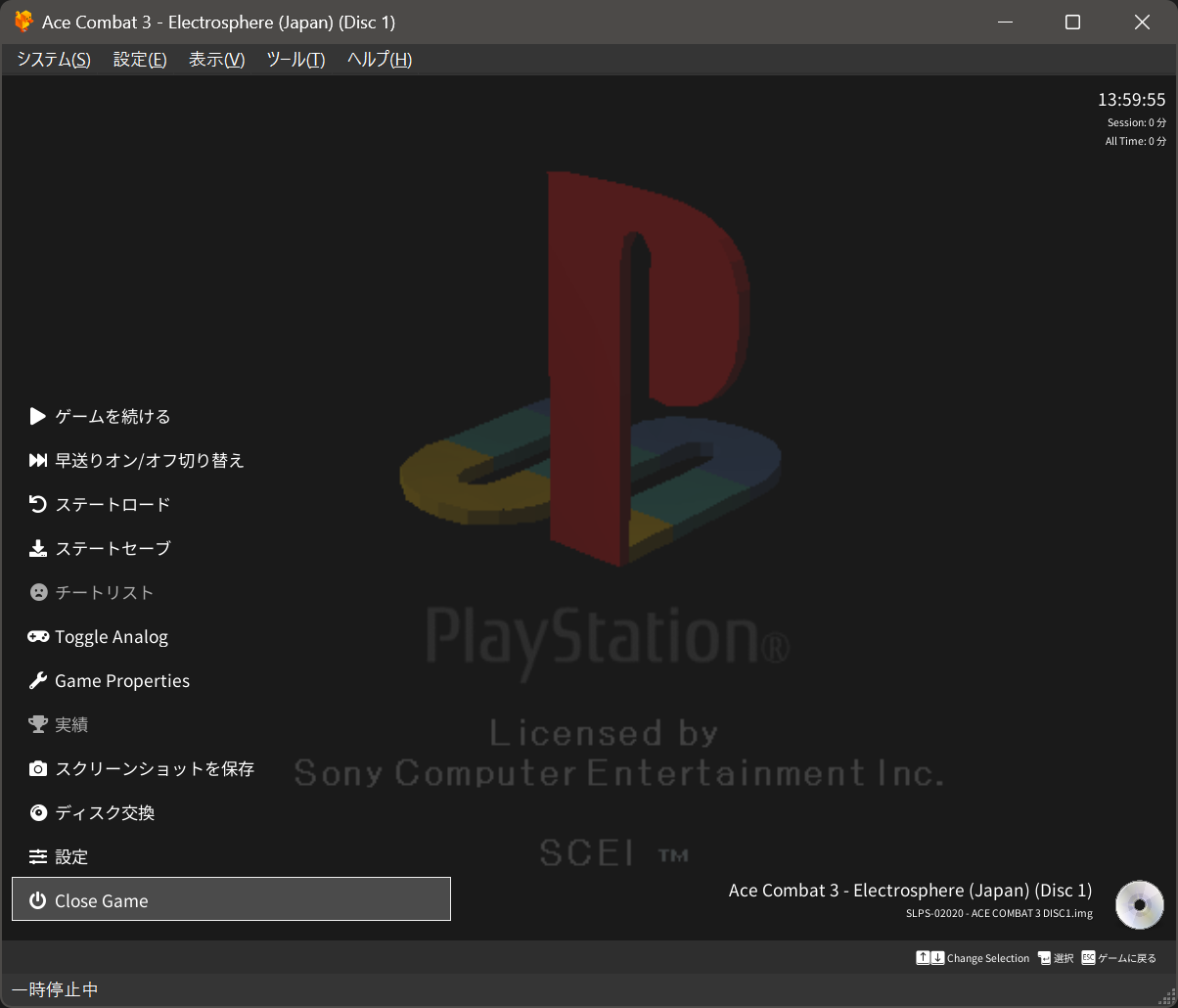Click the DuckStation app icon in title bar
The image size is (1178, 1008).
coord(23,22)
